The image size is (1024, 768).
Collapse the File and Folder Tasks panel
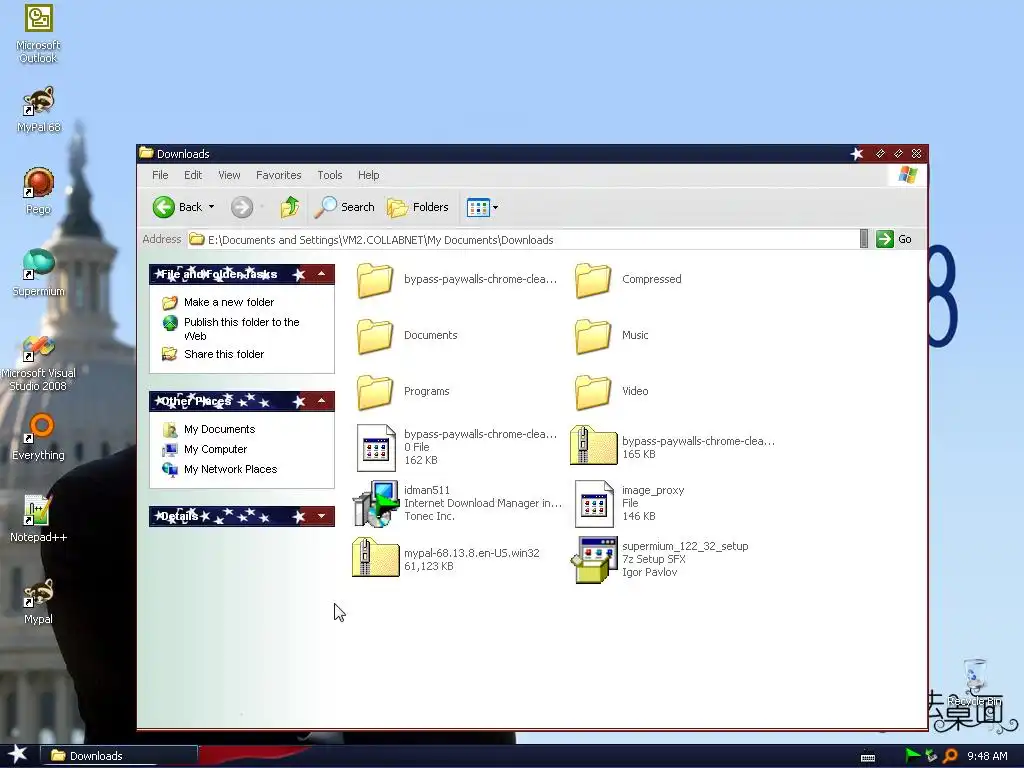pyautogui.click(x=321, y=274)
